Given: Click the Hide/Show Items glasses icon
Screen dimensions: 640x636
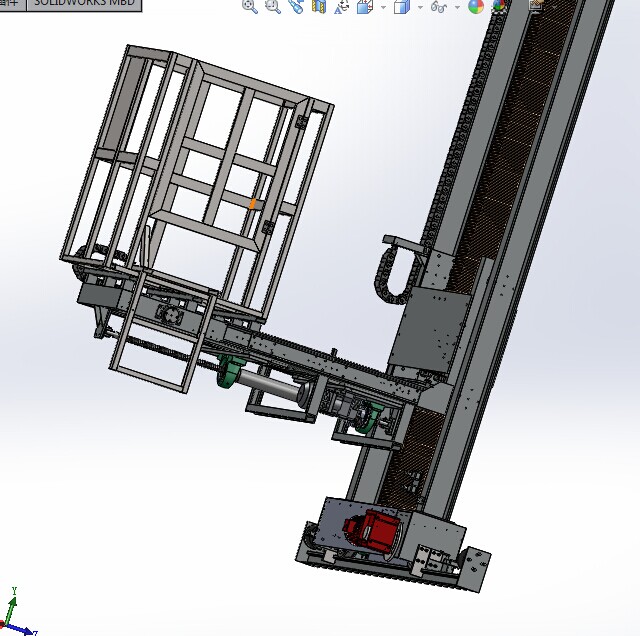Looking at the screenshot, I should [x=439, y=6].
